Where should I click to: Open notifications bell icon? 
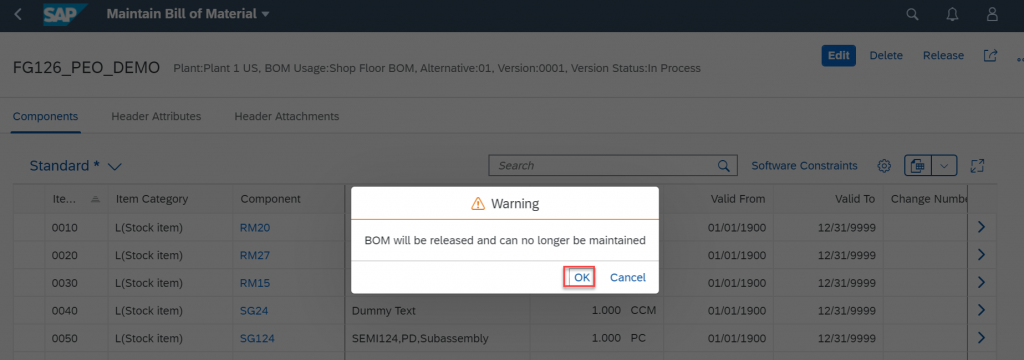click(x=953, y=14)
